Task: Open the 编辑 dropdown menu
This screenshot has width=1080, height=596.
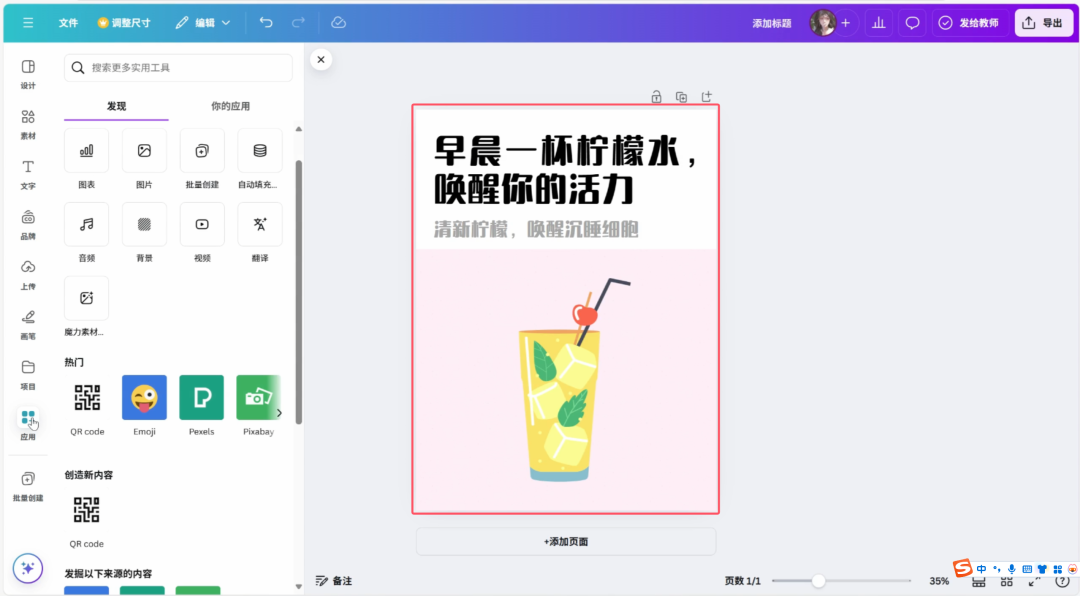Action: [x=203, y=22]
